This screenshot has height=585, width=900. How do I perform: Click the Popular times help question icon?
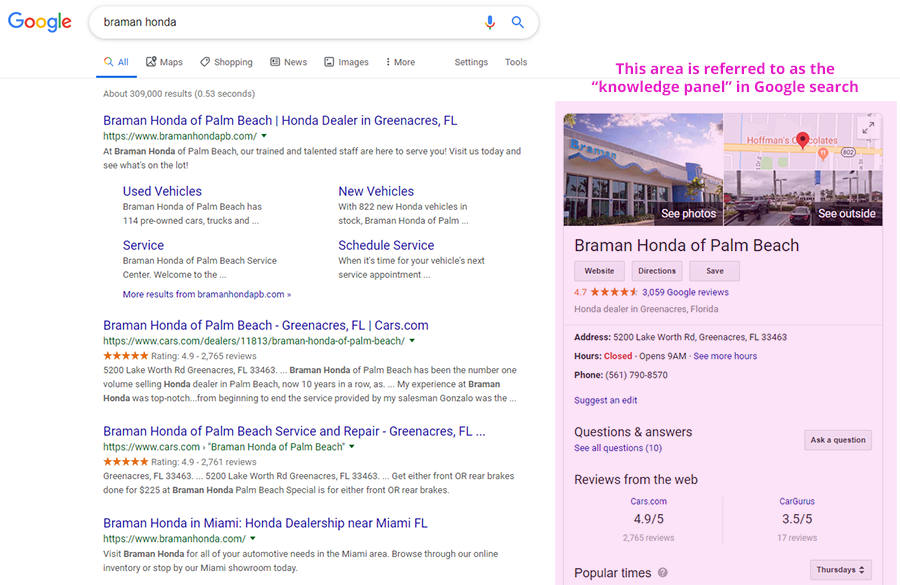[663, 573]
